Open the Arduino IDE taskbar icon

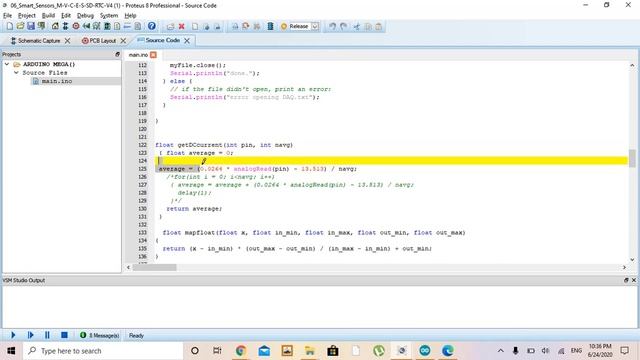pyautogui.click(x=424, y=351)
